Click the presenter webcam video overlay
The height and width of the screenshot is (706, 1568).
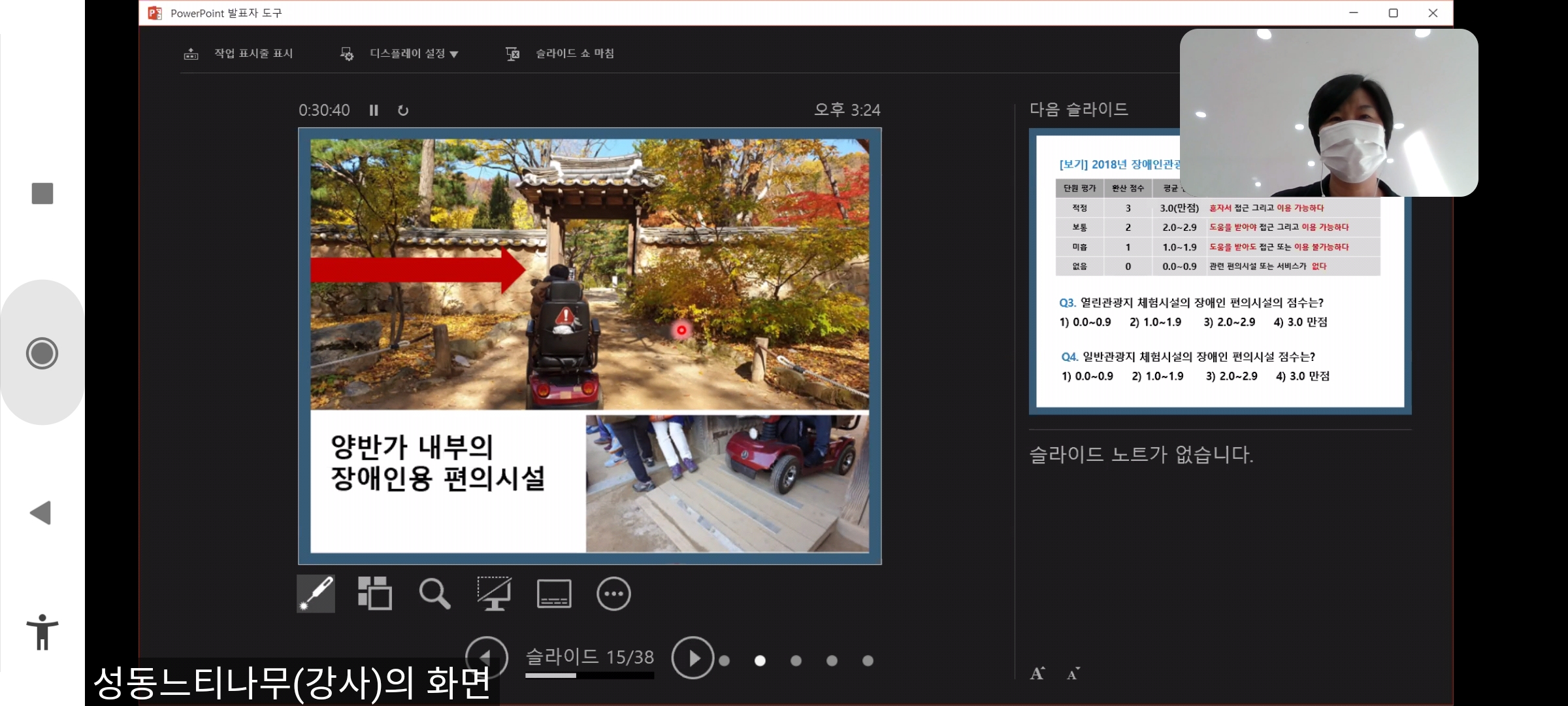click(x=1329, y=112)
